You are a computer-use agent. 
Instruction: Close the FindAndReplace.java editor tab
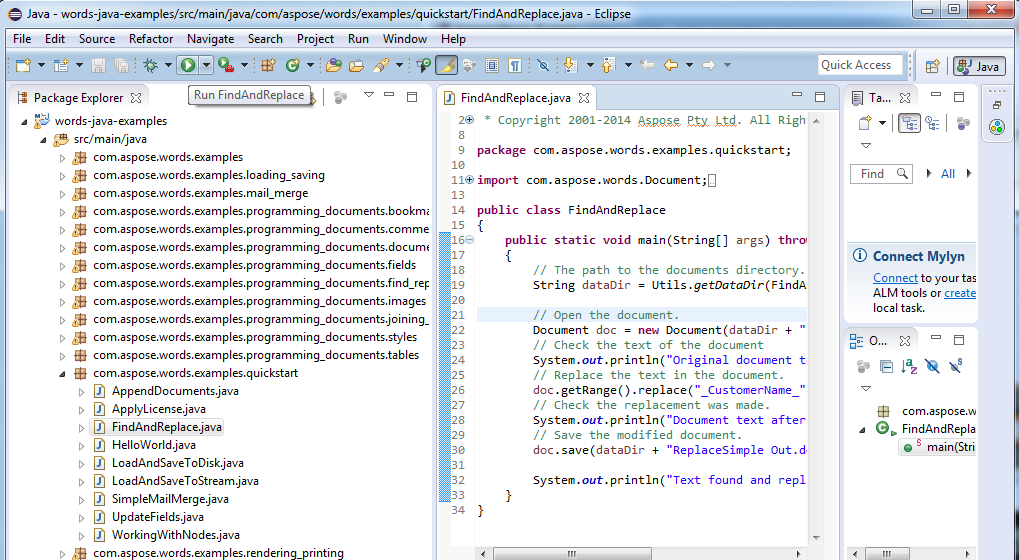coord(584,98)
